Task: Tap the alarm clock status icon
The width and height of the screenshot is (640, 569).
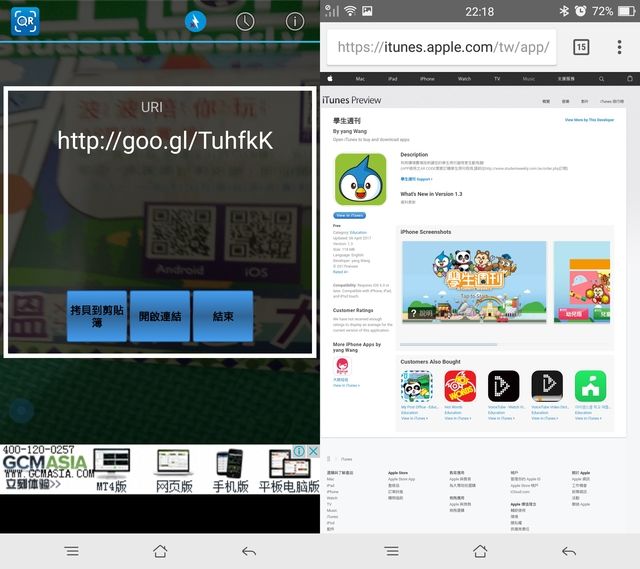Action: (580, 11)
